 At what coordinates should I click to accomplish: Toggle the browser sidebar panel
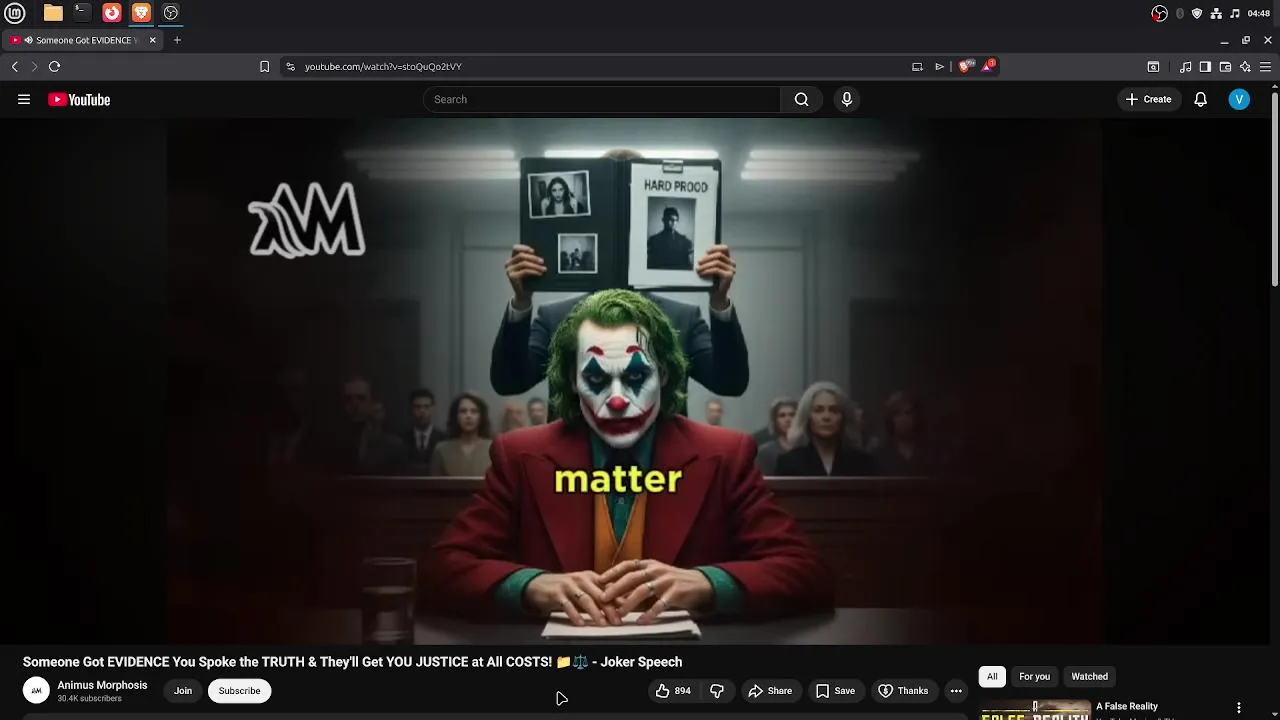(x=1205, y=67)
